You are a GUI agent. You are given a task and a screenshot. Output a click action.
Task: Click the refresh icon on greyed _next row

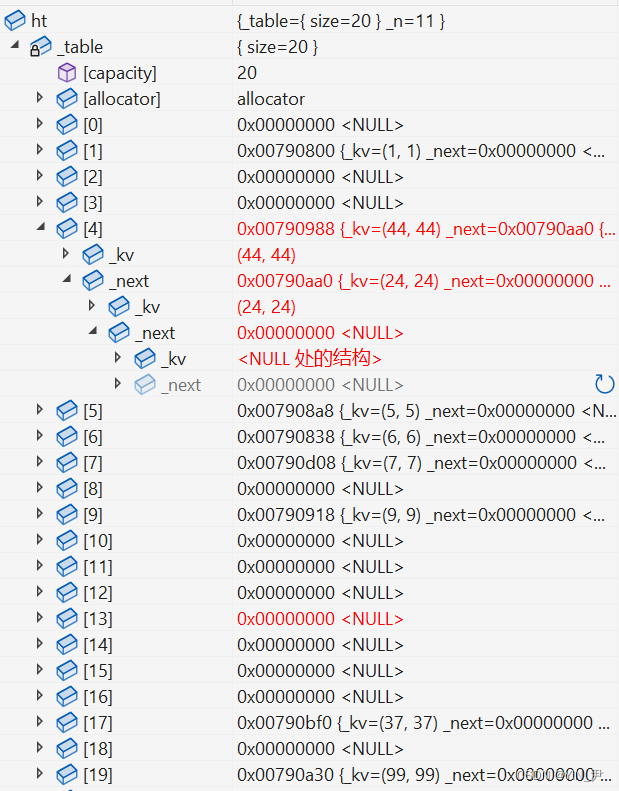point(604,384)
